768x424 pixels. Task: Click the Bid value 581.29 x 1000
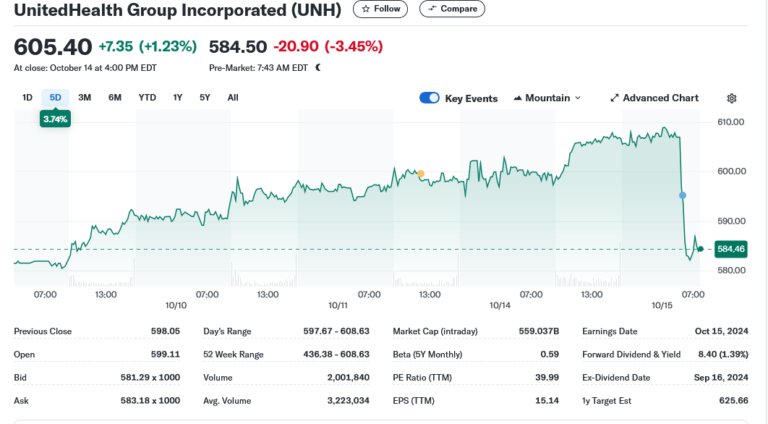click(x=150, y=377)
